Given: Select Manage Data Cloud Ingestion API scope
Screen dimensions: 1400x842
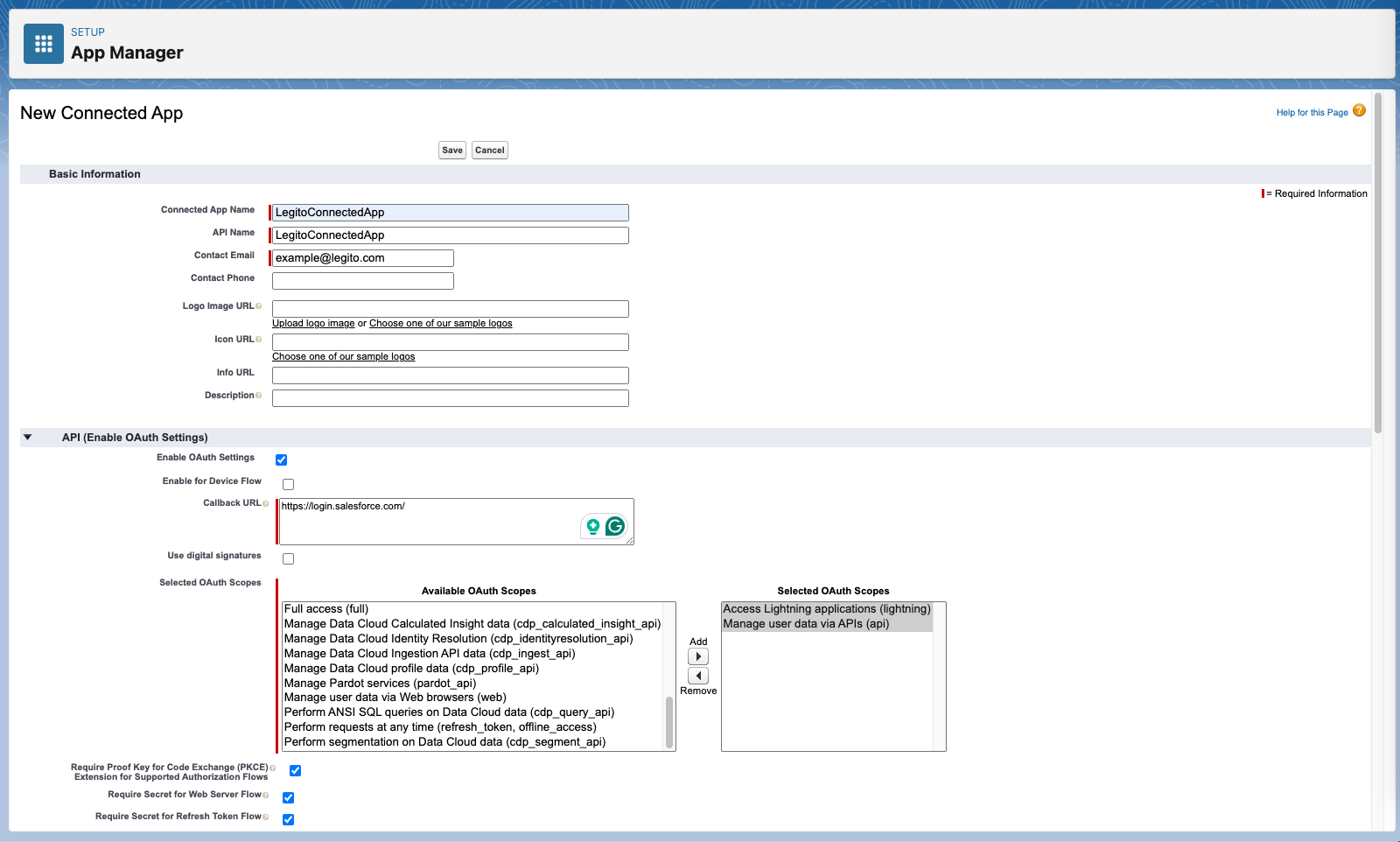Looking at the screenshot, I should tap(473, 654).
